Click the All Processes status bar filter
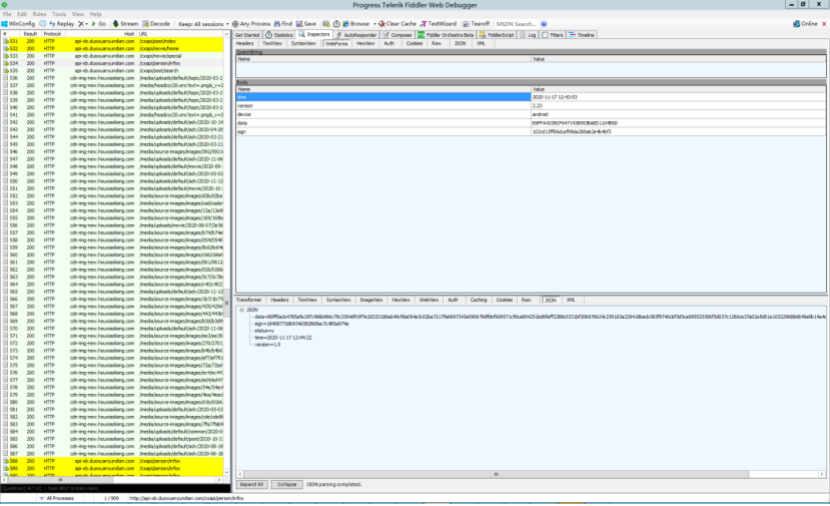The image size is (830, 506). (57, 499)
